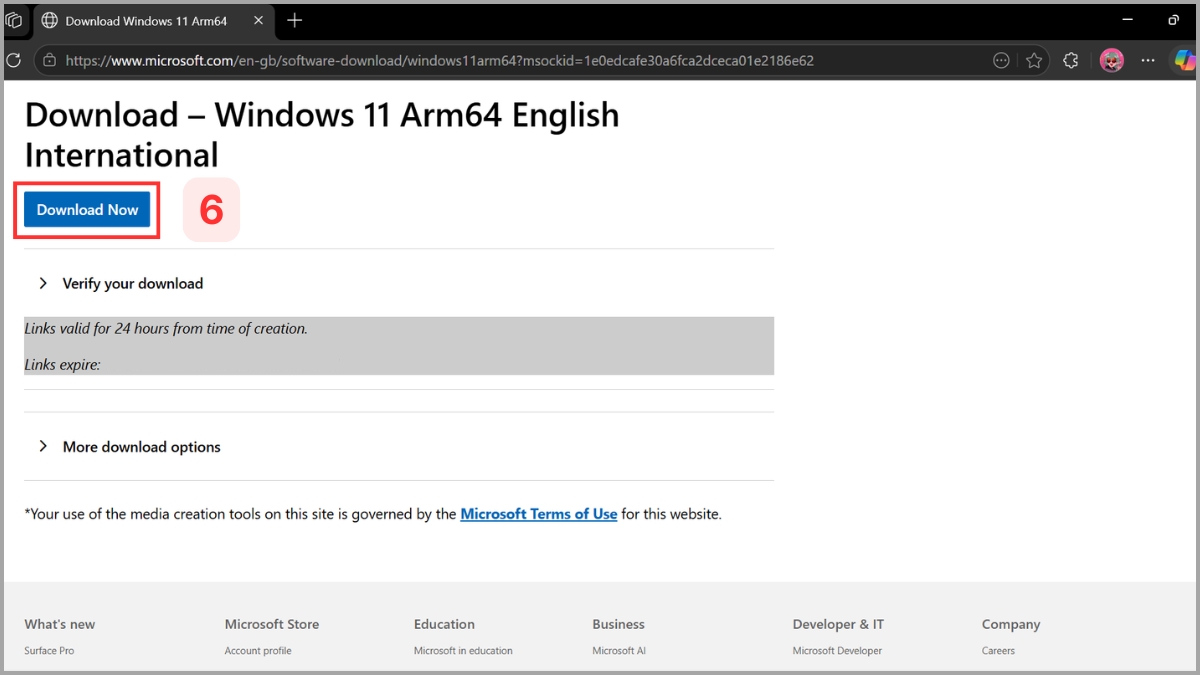This screenshot has height=675, width=1200.
Task: Visit the Careers link in the footer
Action: [x=998, y=650]
